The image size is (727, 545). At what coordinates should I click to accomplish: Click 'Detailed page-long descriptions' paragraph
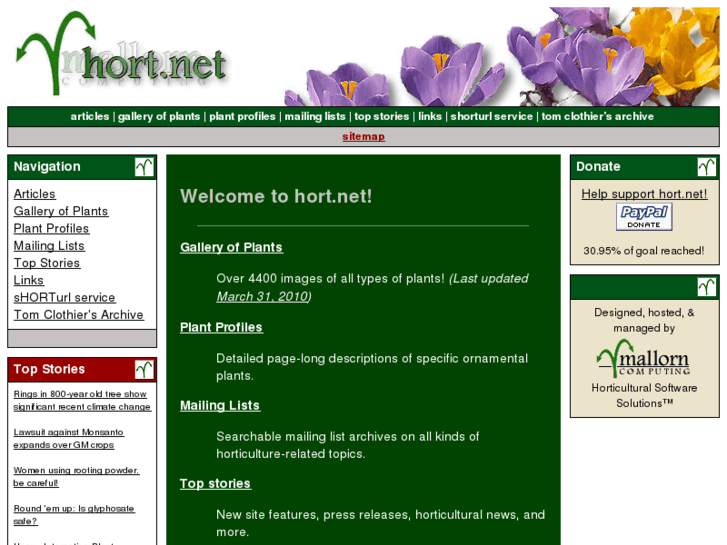point(372,367)
